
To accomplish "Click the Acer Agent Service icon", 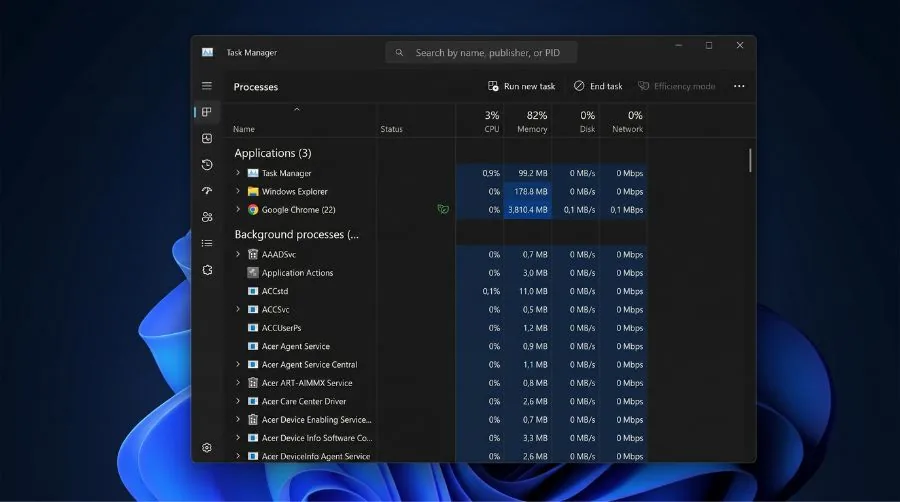I will [253, 346].
